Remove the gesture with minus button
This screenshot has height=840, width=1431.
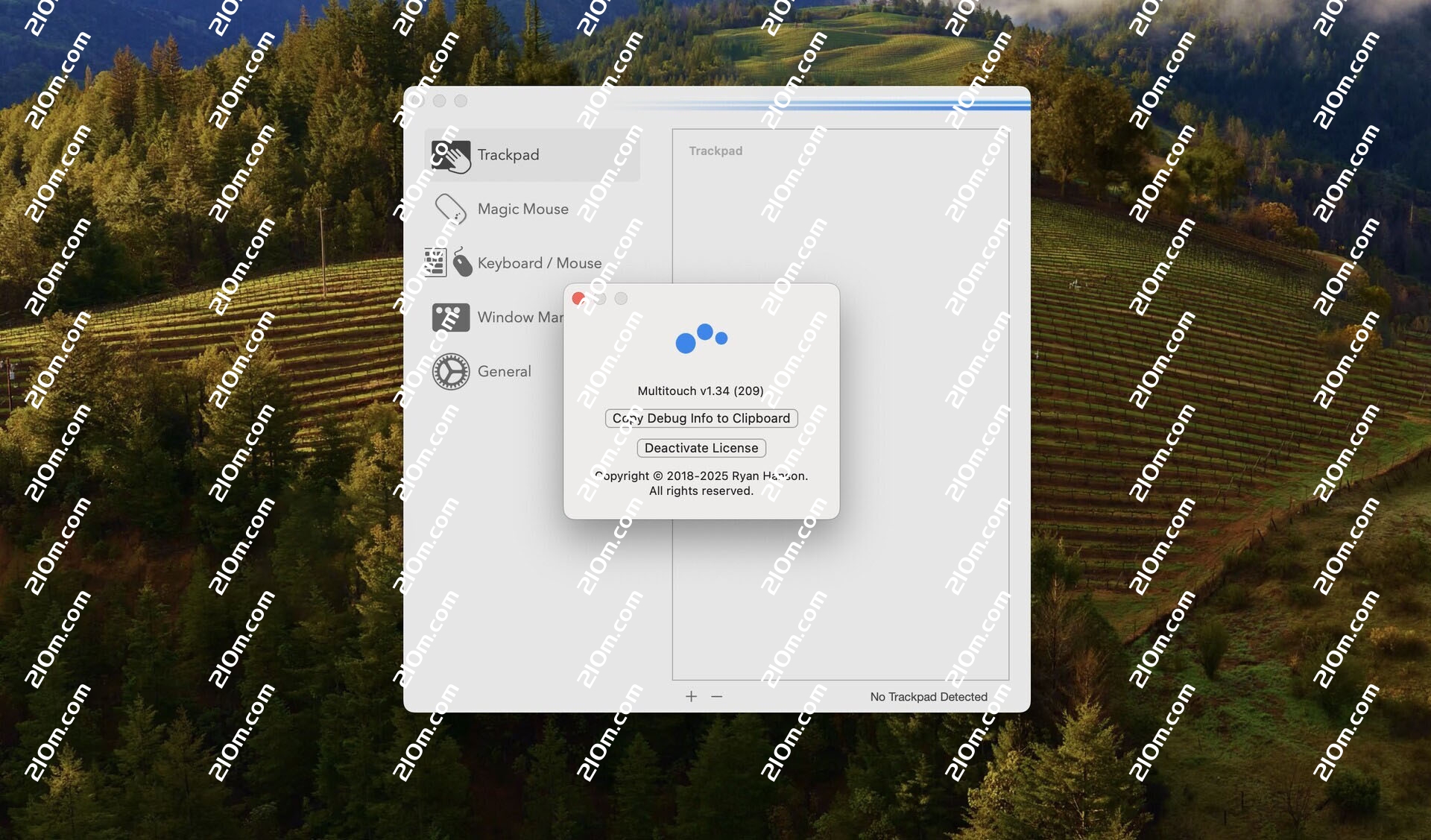717,696
